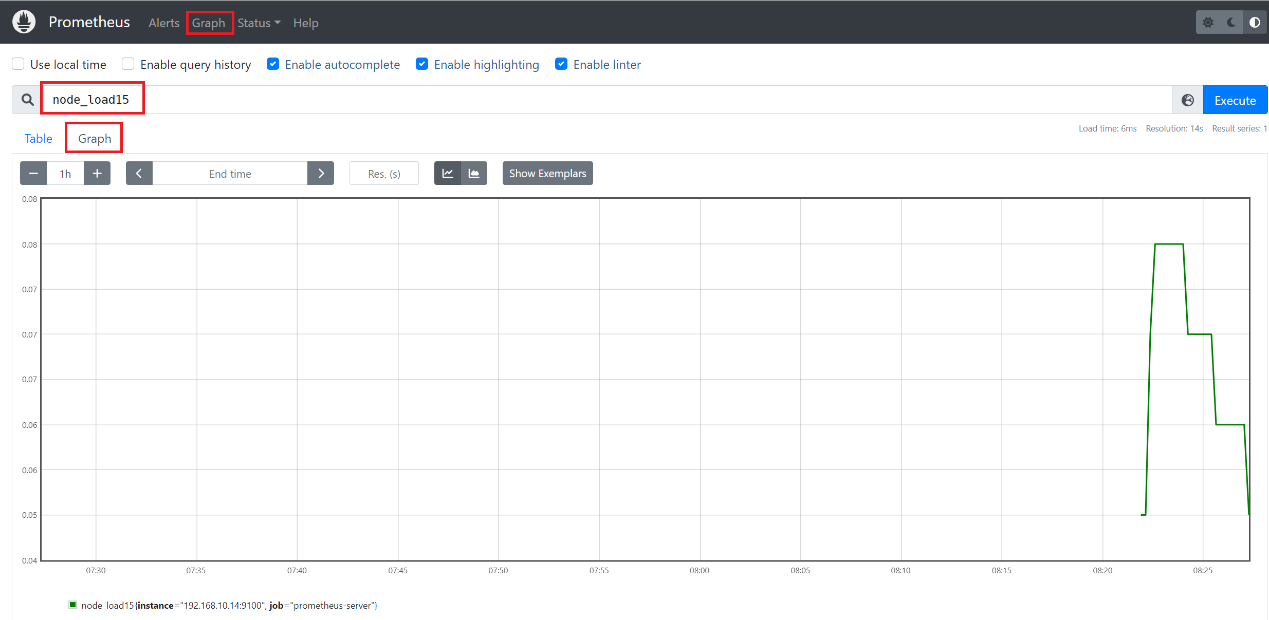Disable the Enable autocomplete checkbox
Image resolution: width=1269 pixels, height=620 pixels.
[x=273, y=64]
